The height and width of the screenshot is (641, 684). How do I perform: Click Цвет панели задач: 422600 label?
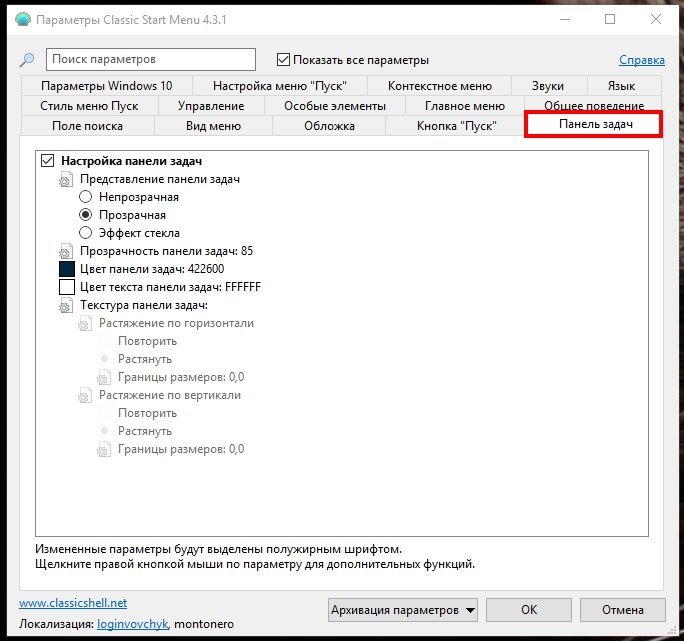(152, 269)
